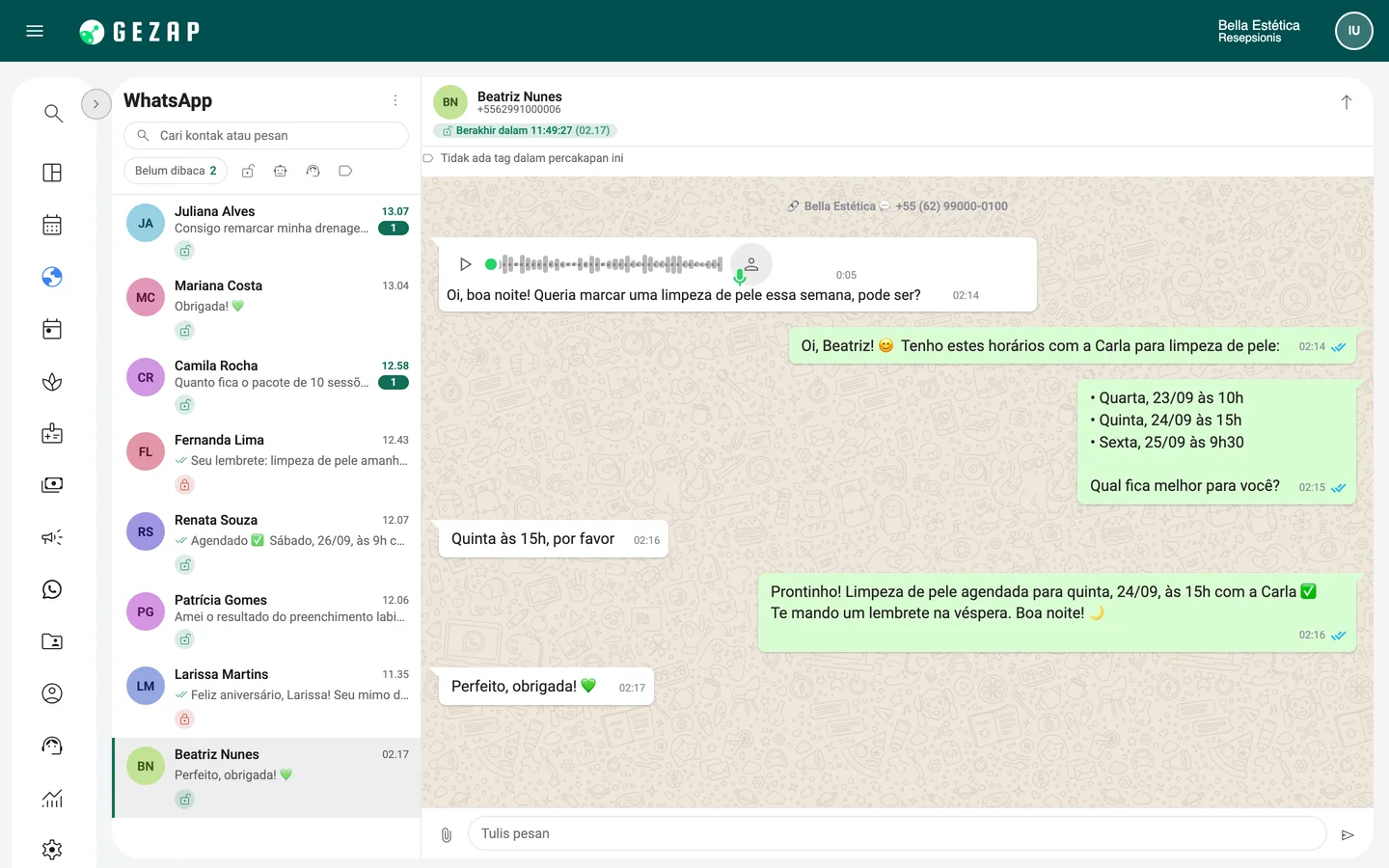Open the analytics chart icon in sidebar

52,798
